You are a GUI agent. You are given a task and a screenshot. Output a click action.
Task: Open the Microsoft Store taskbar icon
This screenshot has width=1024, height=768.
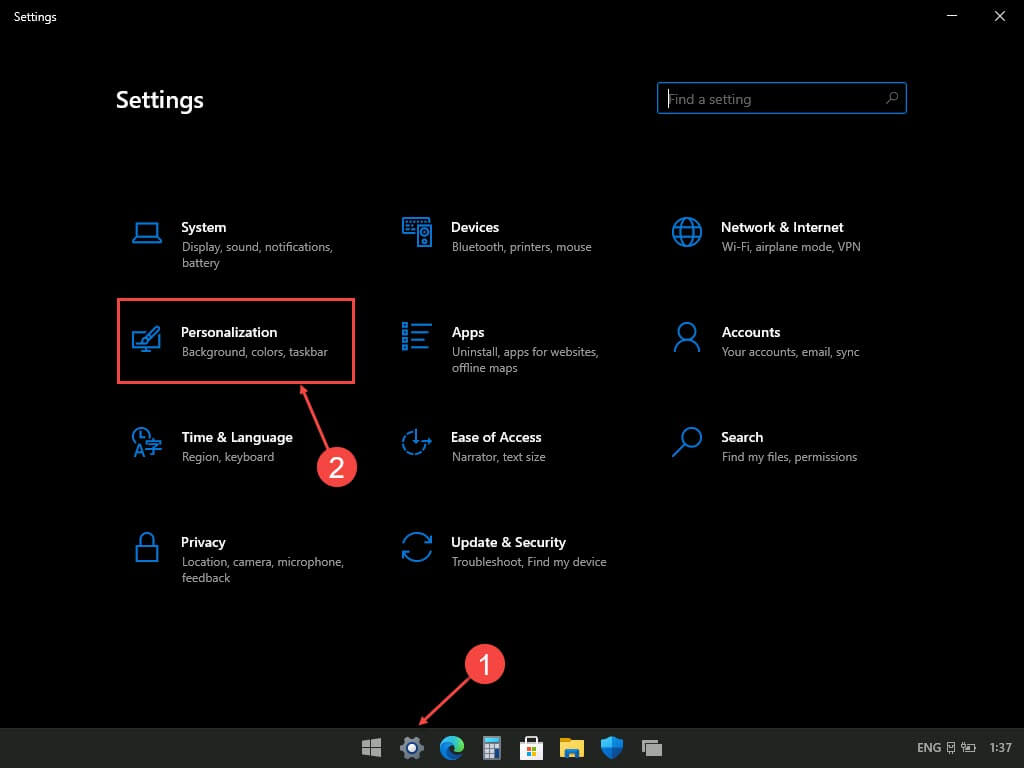pos(531,748)
